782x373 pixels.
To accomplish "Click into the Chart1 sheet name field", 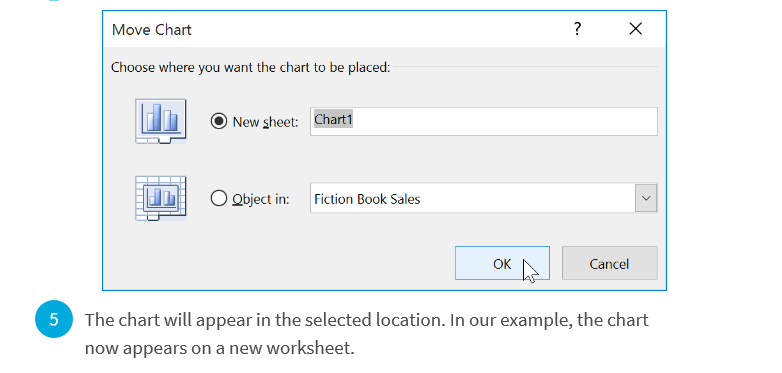I will pos(484,121).
